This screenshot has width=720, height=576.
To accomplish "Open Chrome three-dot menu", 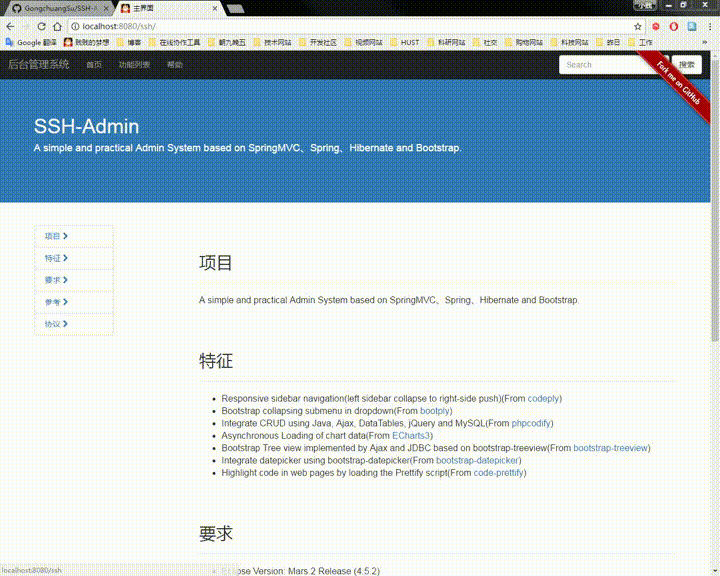I will [710, 27].
